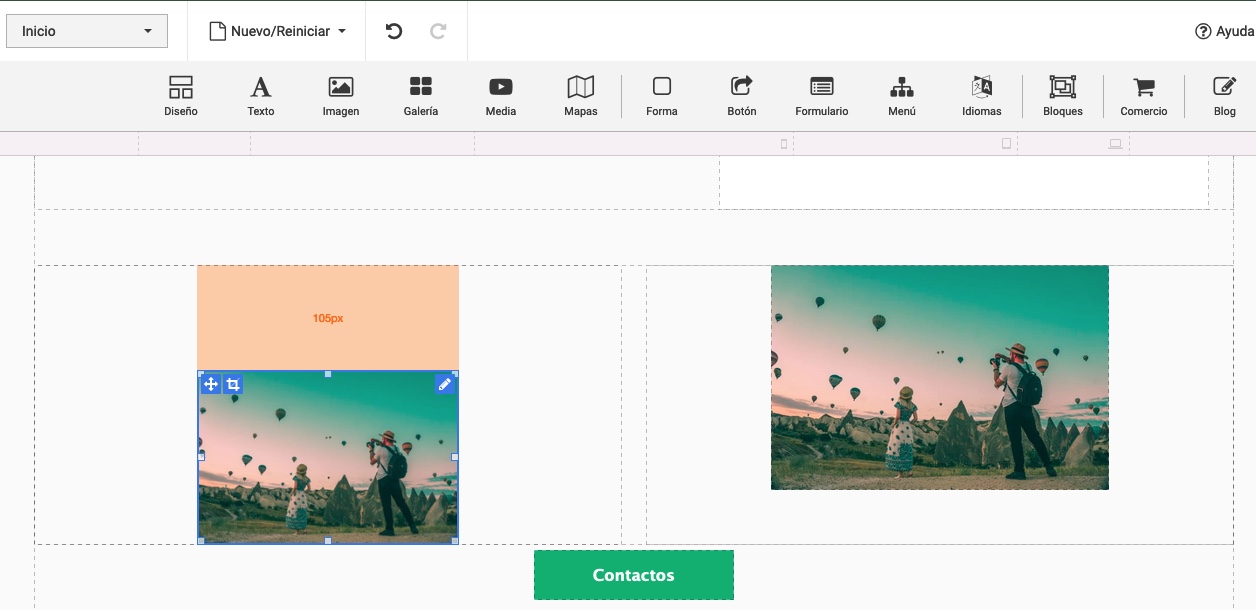
Task: Add a Botón element
Action: click(x=741, y=96)
